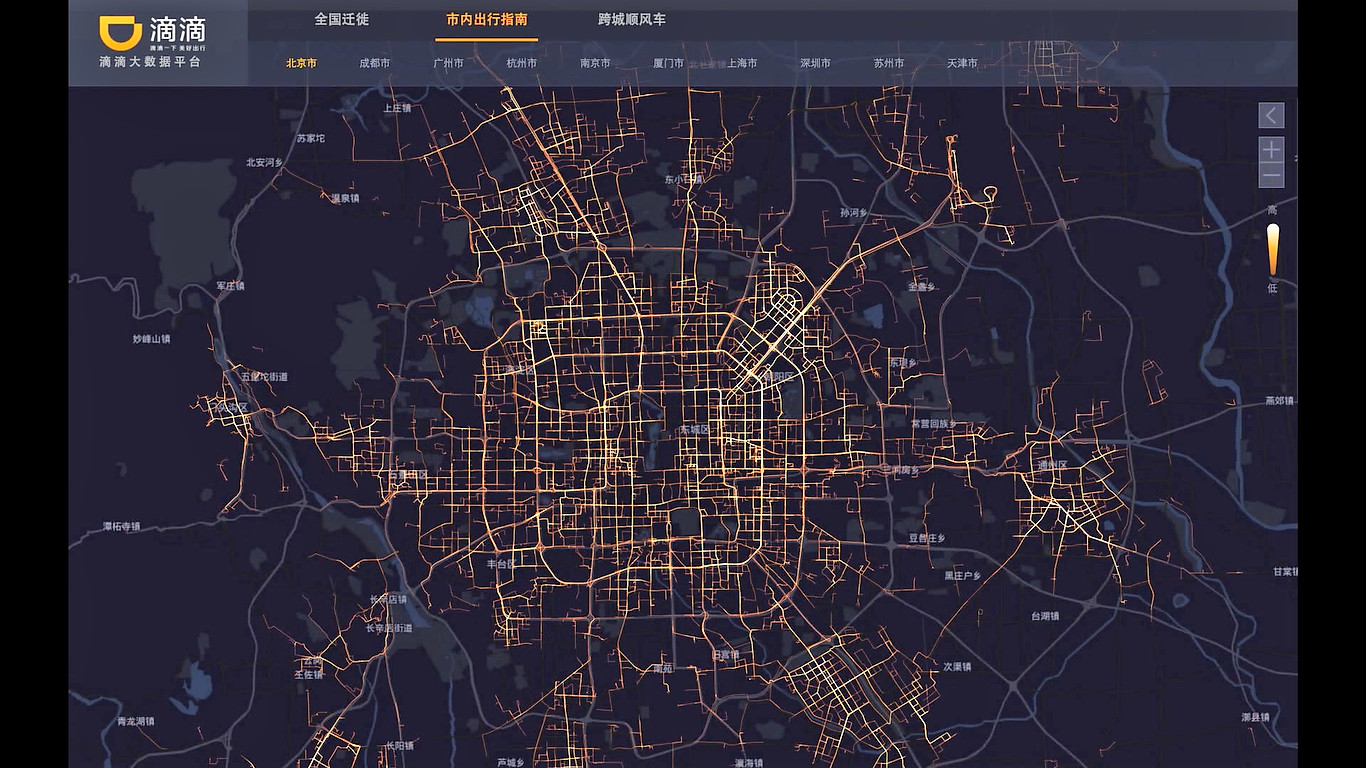Click the 燕郊镇 map label
This screenshot has width=1366, height=768.
1279,401
